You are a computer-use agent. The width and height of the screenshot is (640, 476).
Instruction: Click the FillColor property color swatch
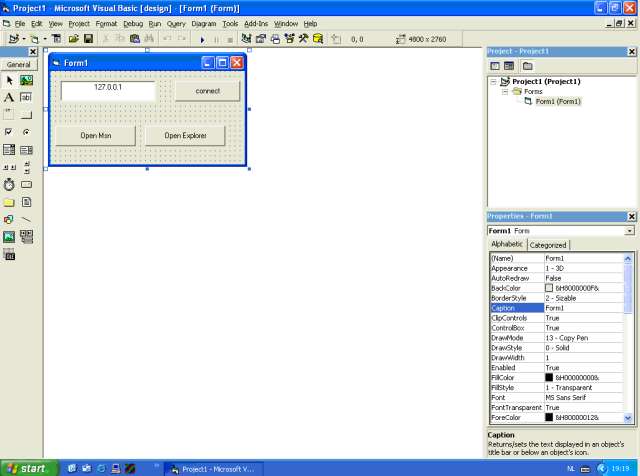pyautogui.click(x=549, y=378)
